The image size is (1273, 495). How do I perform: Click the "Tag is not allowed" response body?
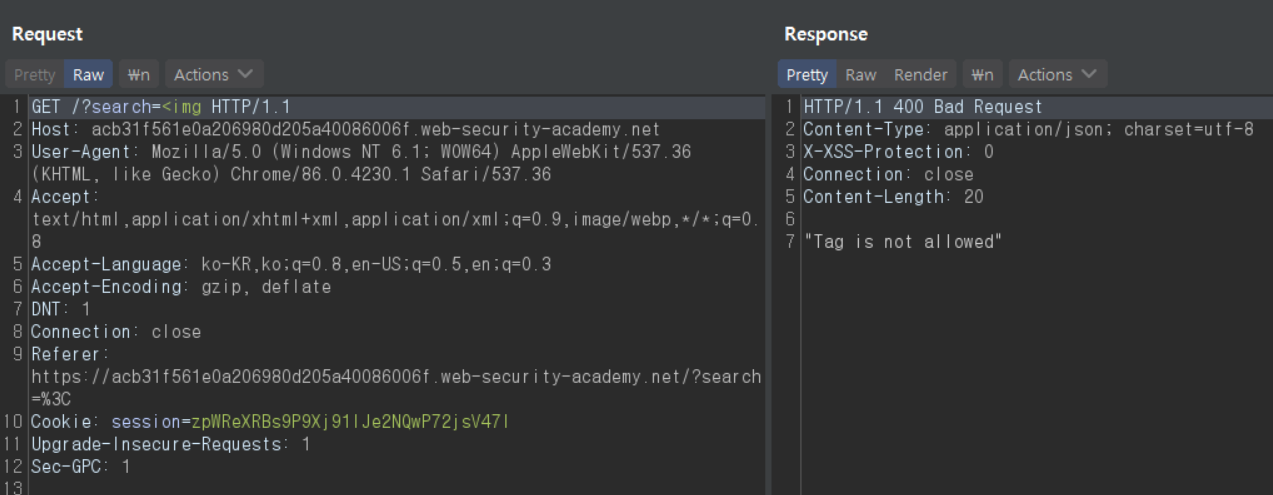[x=902, y=242]
